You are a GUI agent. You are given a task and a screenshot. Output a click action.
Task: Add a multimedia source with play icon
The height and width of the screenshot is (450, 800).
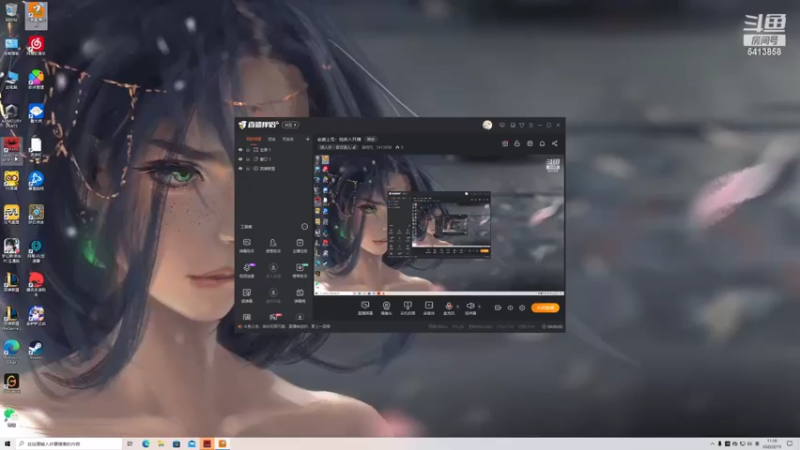click(x=429, y=308)
